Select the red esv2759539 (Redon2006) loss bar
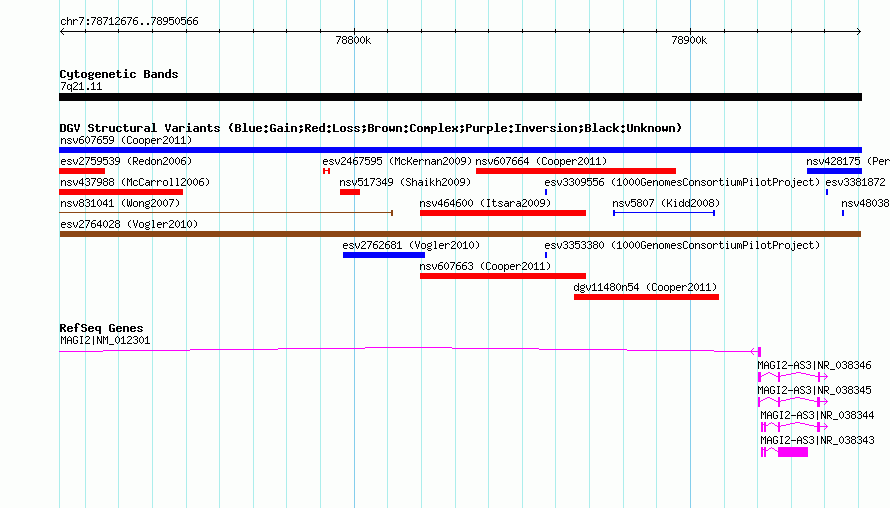The image size is (890, 508). pos(82,171)
